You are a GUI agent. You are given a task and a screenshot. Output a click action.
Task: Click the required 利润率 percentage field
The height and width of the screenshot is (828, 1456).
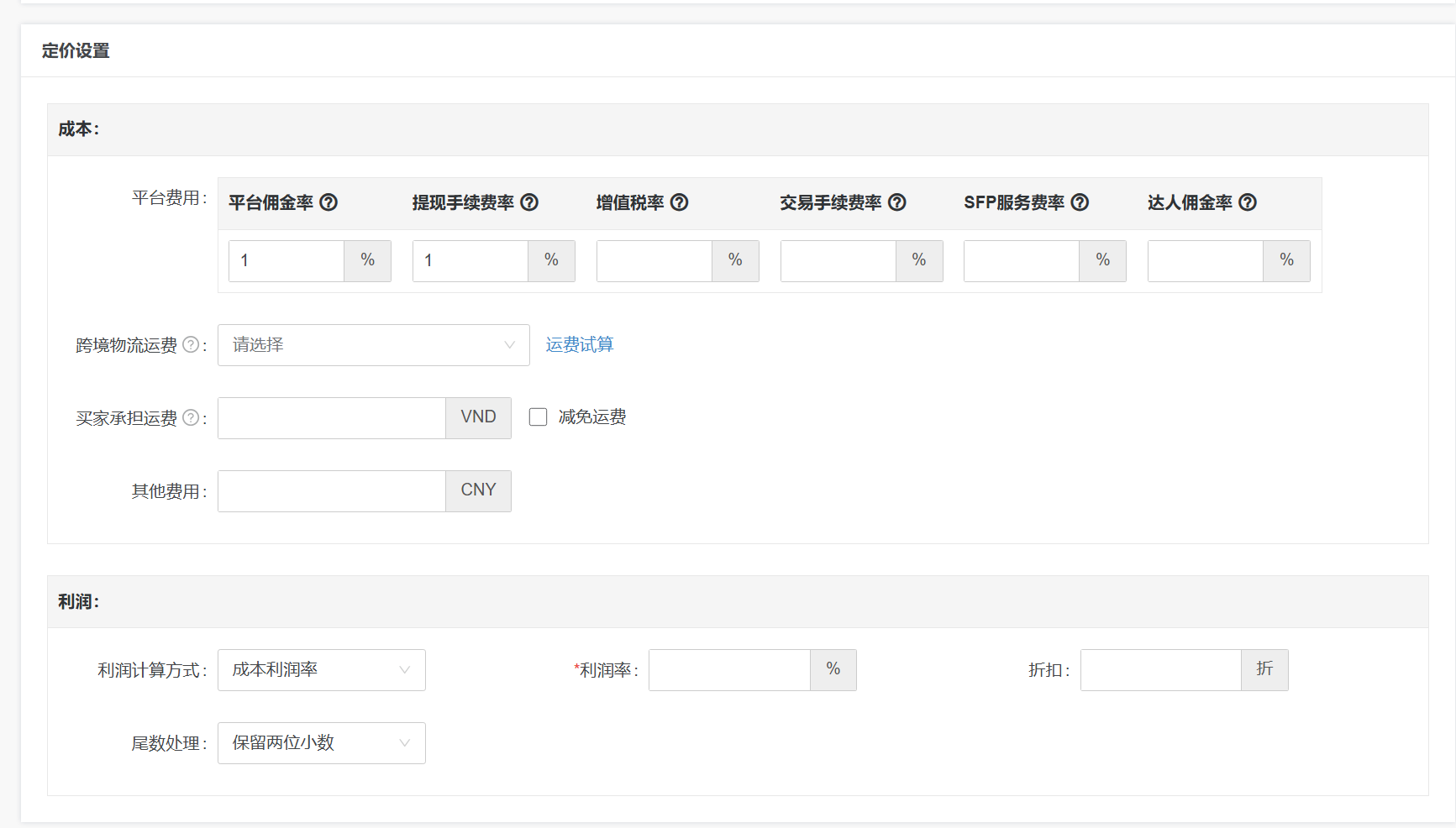[728, 669]
